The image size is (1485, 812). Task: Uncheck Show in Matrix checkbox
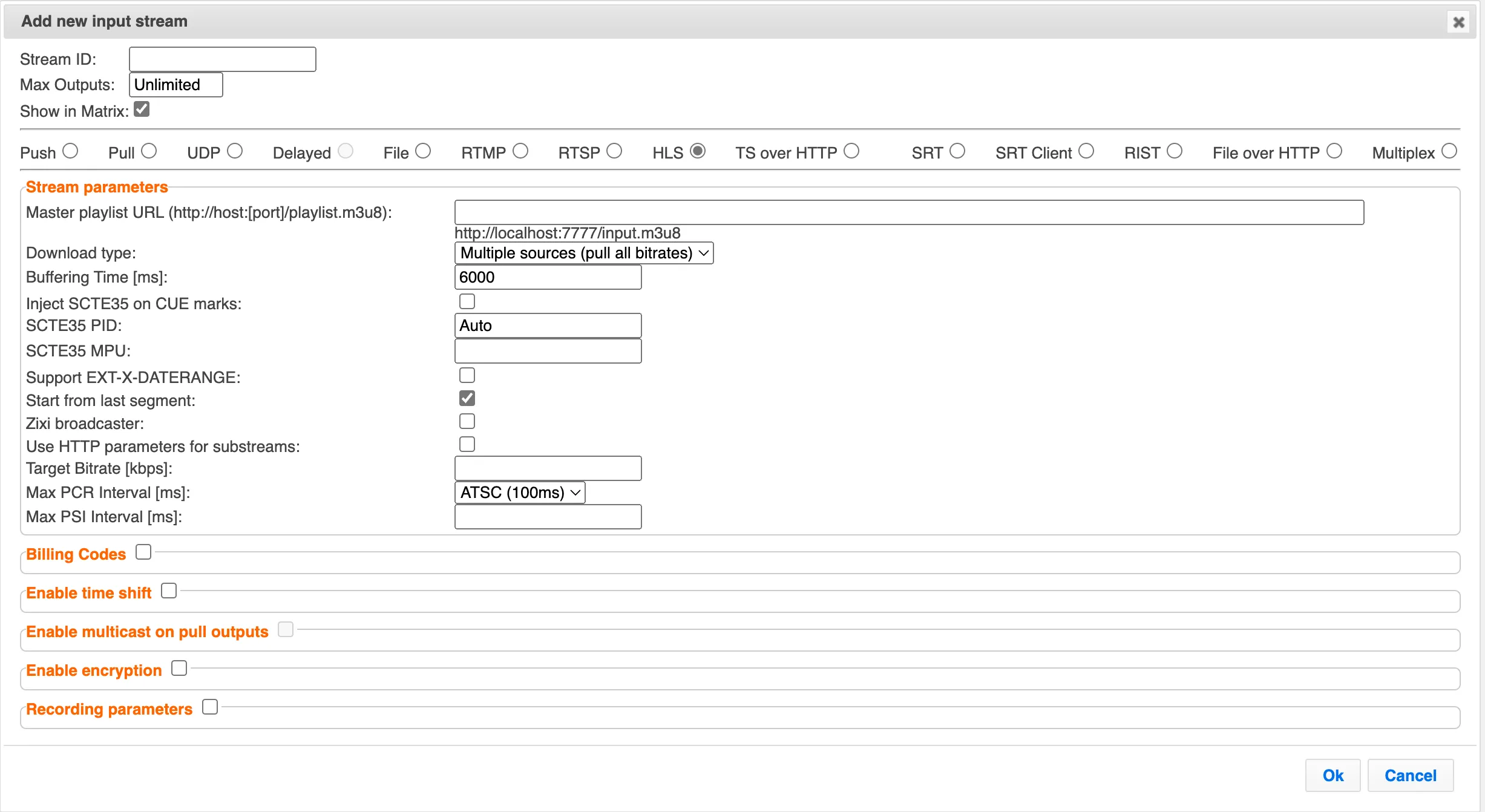click(x=142, y=110)
